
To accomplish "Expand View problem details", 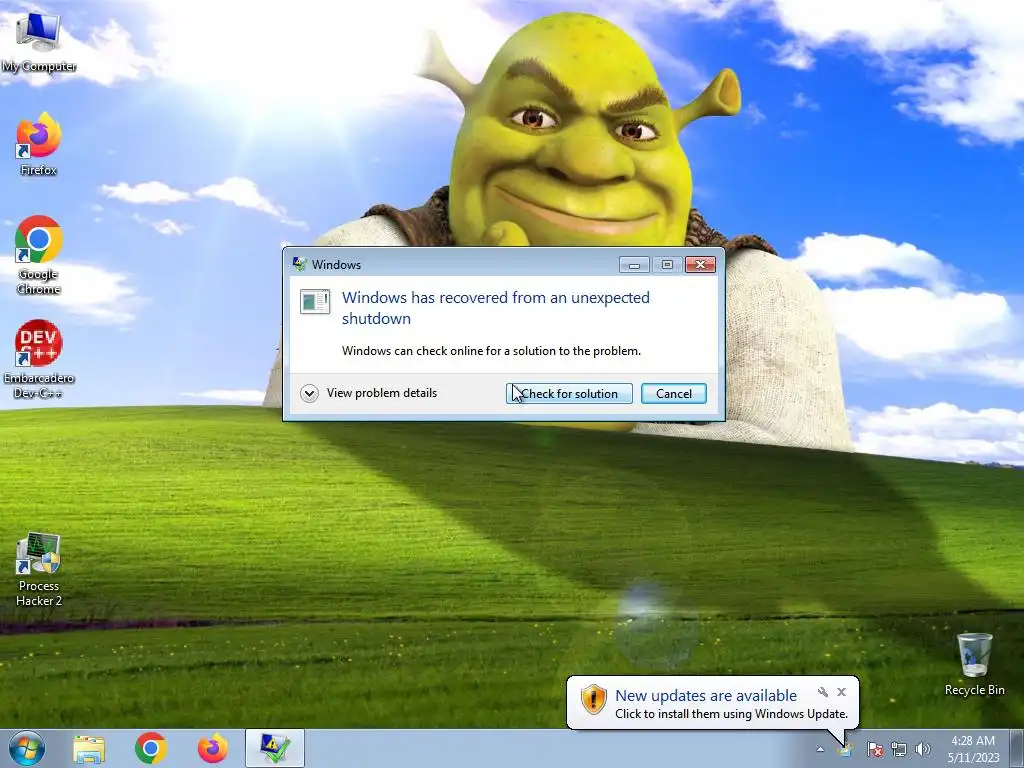I will tap(369, 393).
